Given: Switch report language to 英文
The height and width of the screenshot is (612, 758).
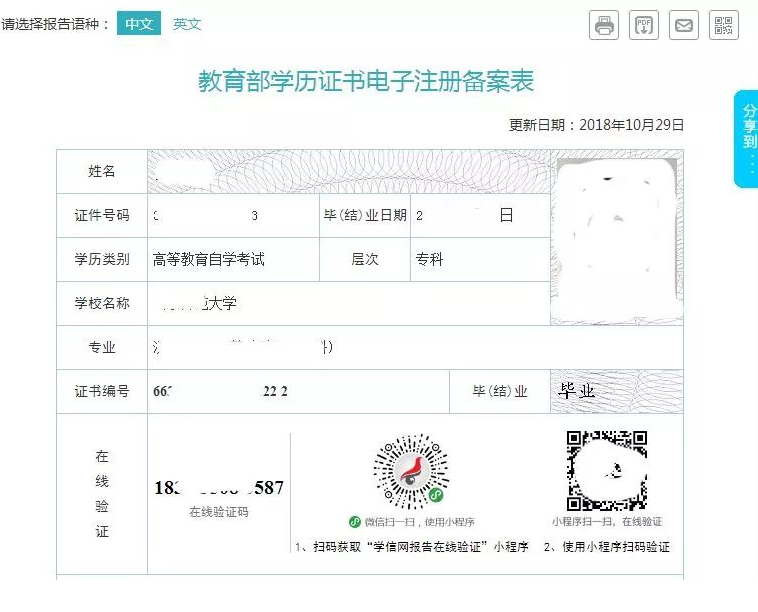Looking at the screenshot, I should (x=187, y=24).
